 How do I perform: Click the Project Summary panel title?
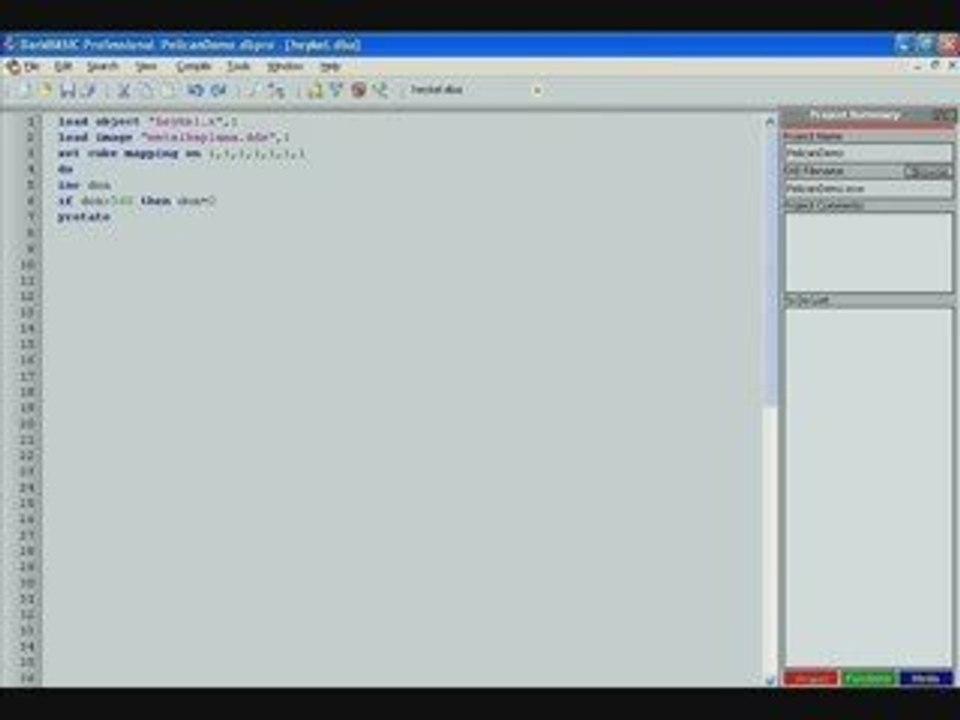point(855,114)
